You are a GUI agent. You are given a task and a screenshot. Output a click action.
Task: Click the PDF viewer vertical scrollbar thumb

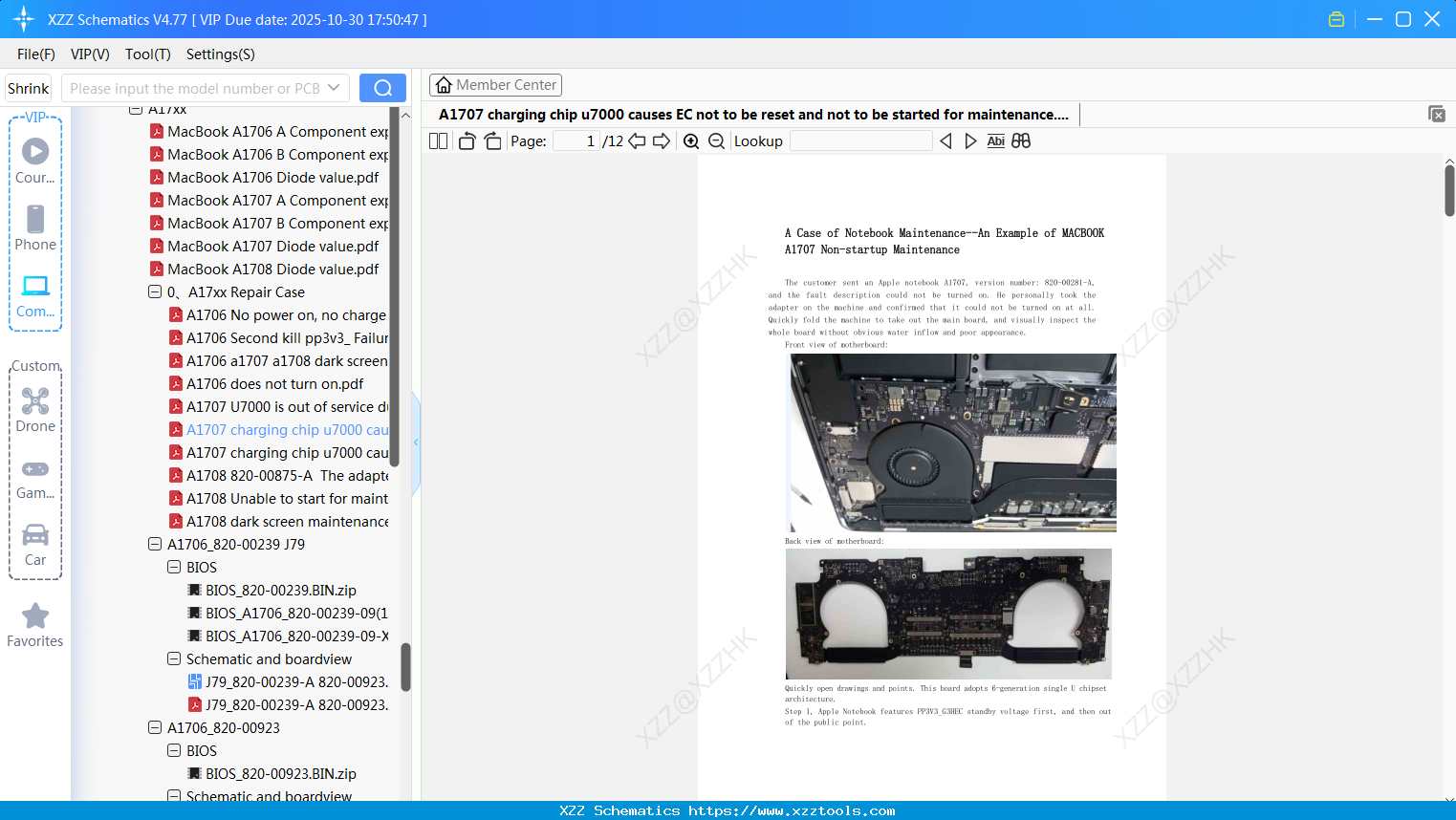point(1449,191)
